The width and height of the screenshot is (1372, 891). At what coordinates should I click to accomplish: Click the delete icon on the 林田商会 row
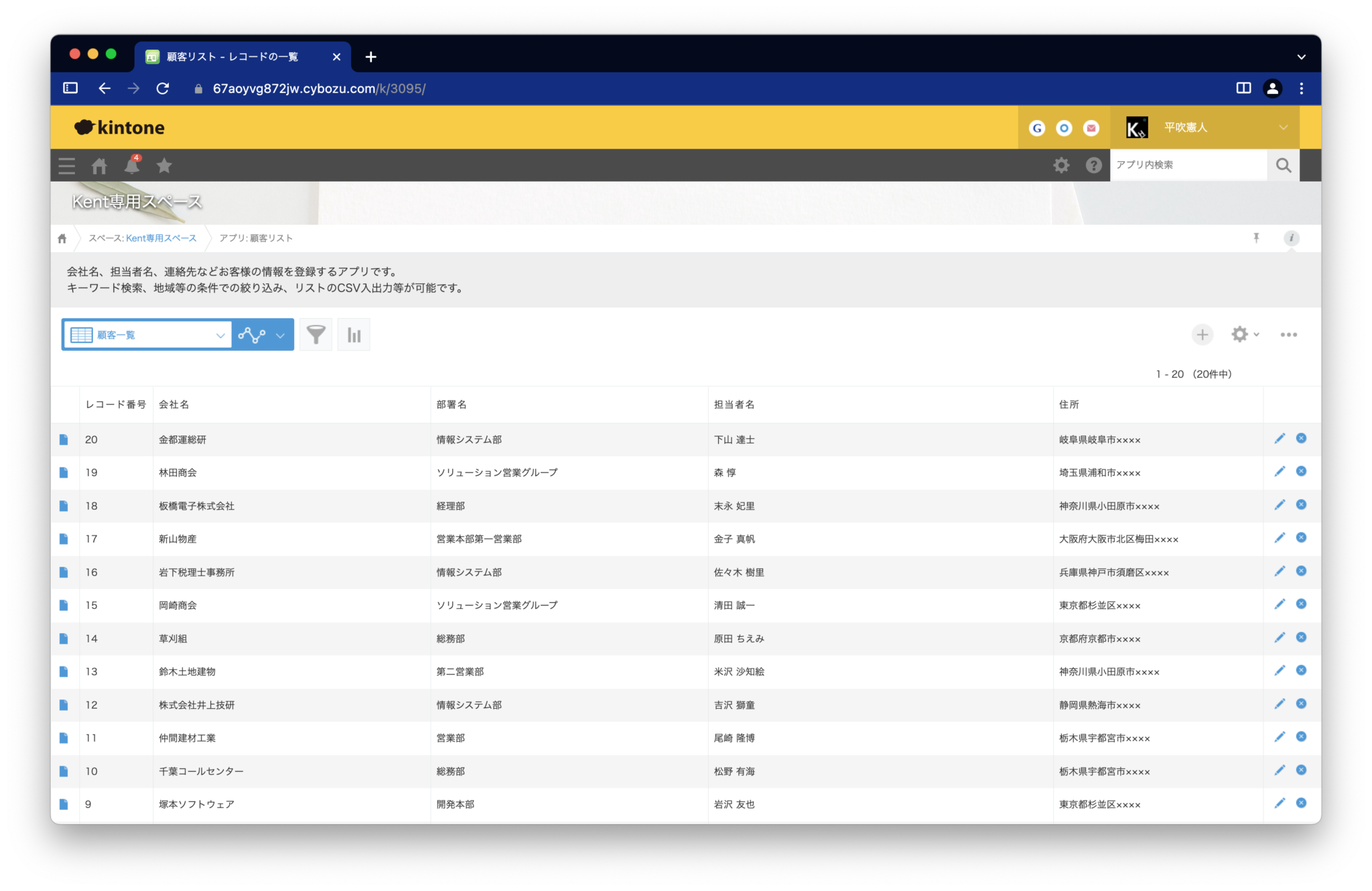click(1301, 471)
